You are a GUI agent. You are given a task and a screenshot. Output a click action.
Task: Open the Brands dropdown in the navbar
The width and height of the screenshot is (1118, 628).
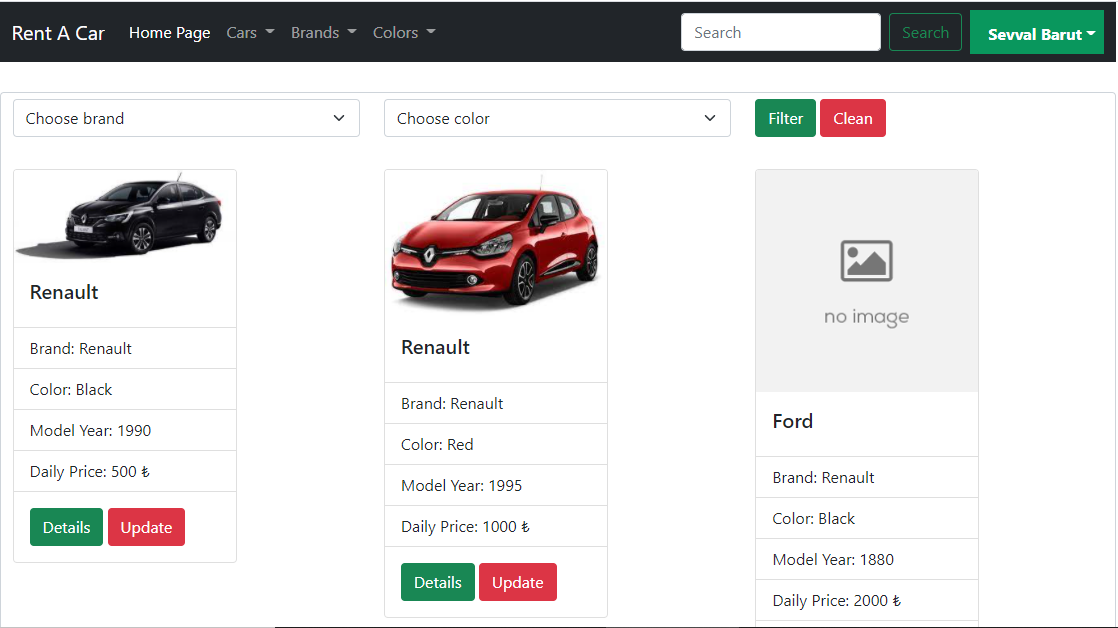point(322,32)
